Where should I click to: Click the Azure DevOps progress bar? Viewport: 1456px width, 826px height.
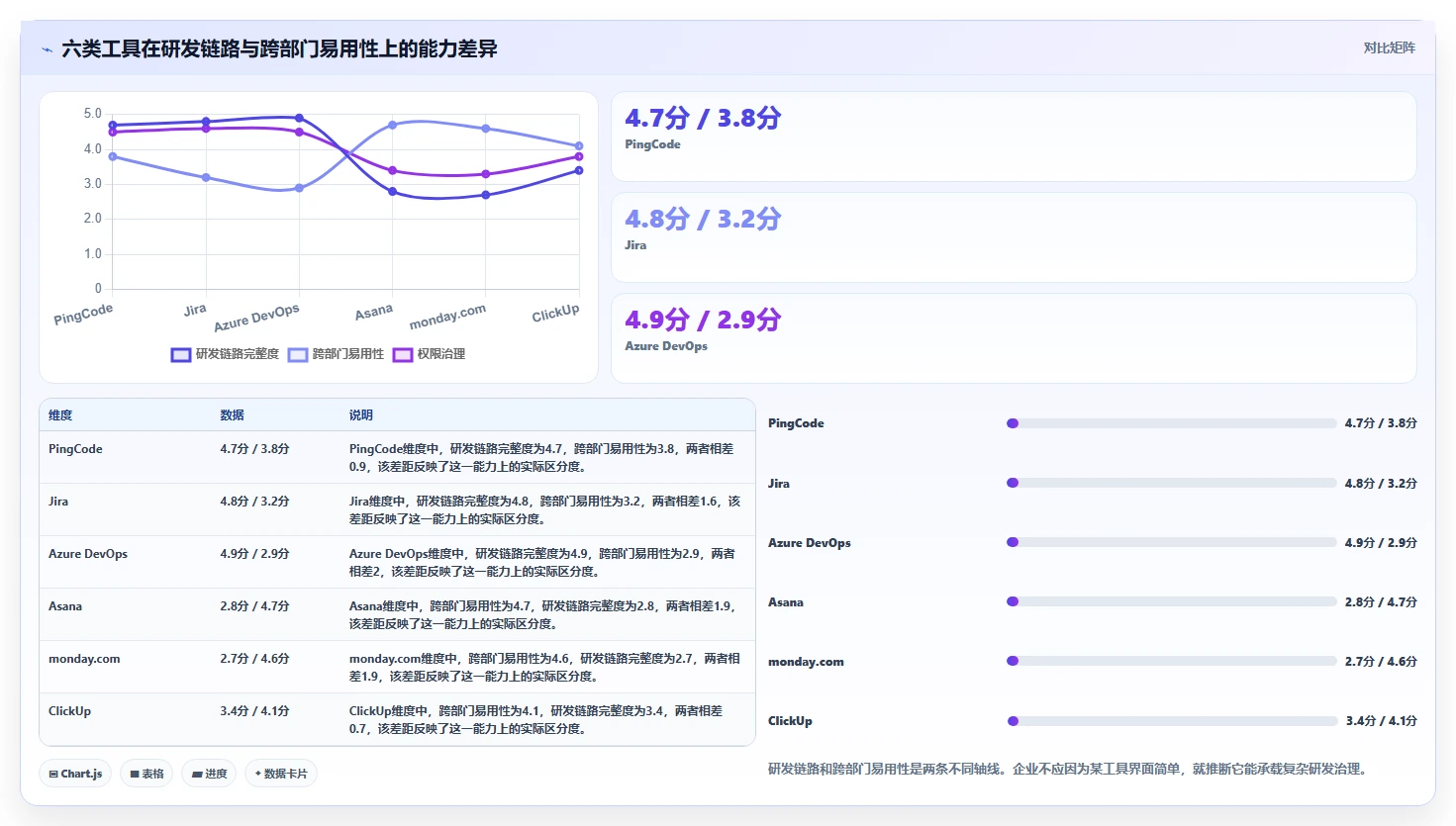pos(1171,543)
